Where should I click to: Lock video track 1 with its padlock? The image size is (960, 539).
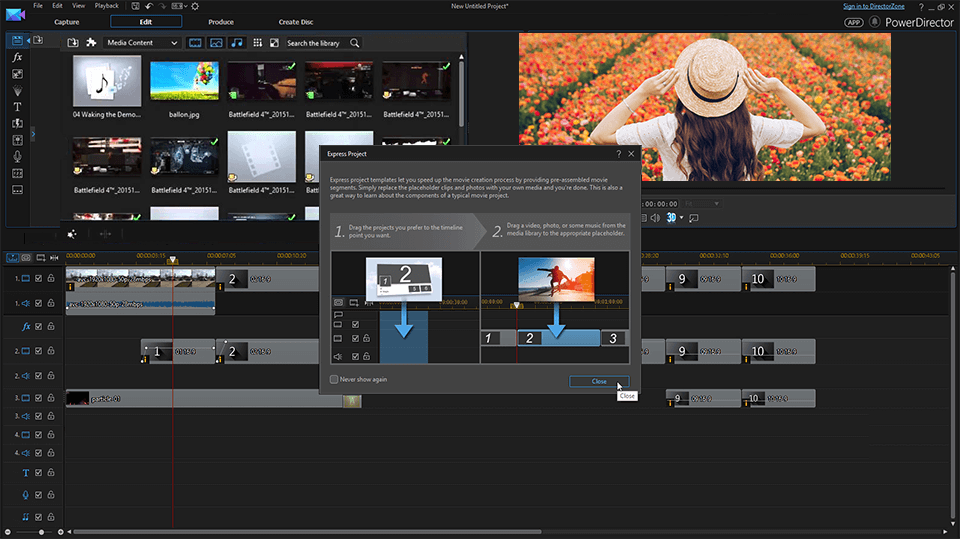pyautogui.click(x=51, y=278)
